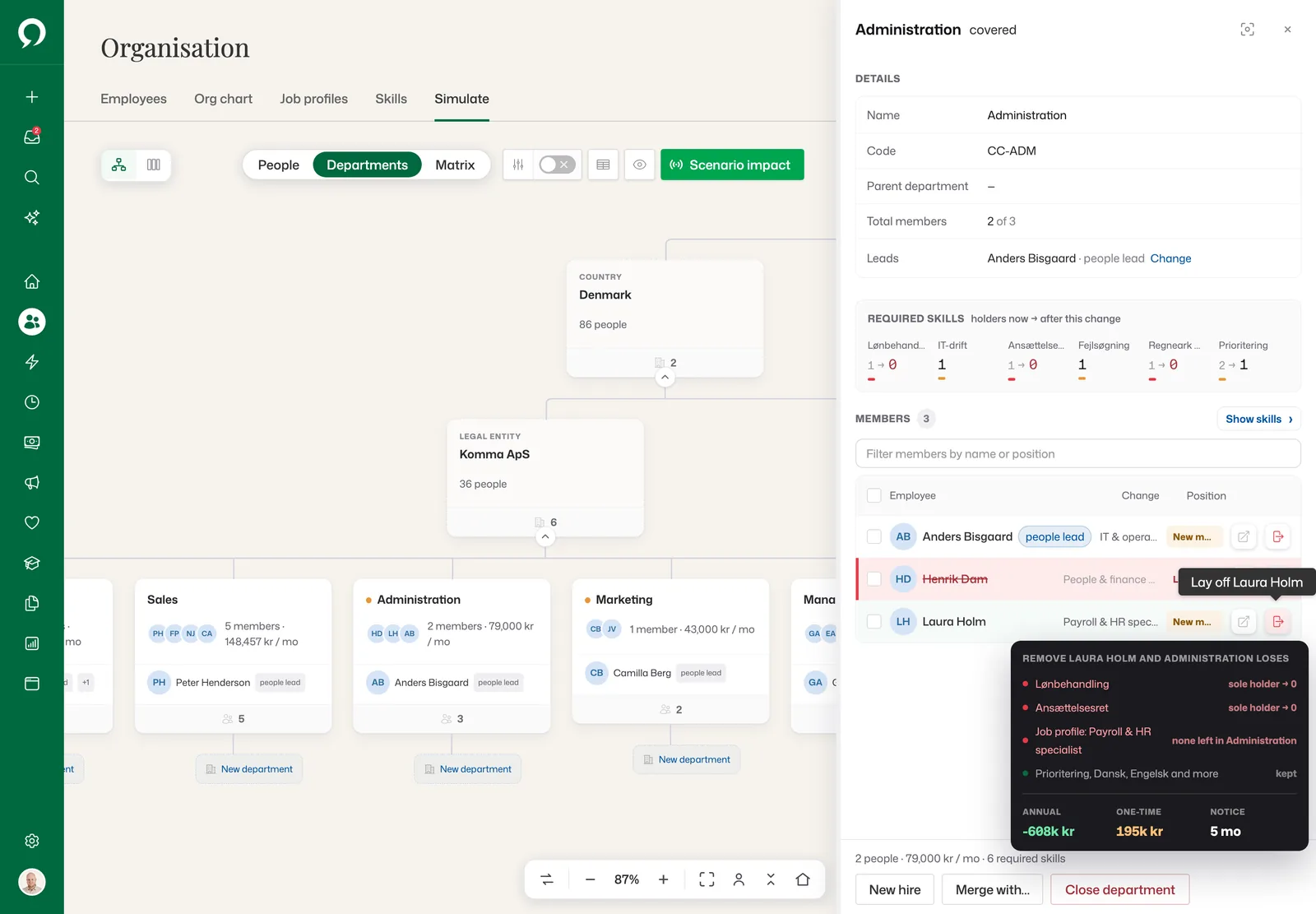The width and height of the screenshot is (1316, 914).
Task: Click the Change link next to Leads
Action: [x=1170, y=258]
